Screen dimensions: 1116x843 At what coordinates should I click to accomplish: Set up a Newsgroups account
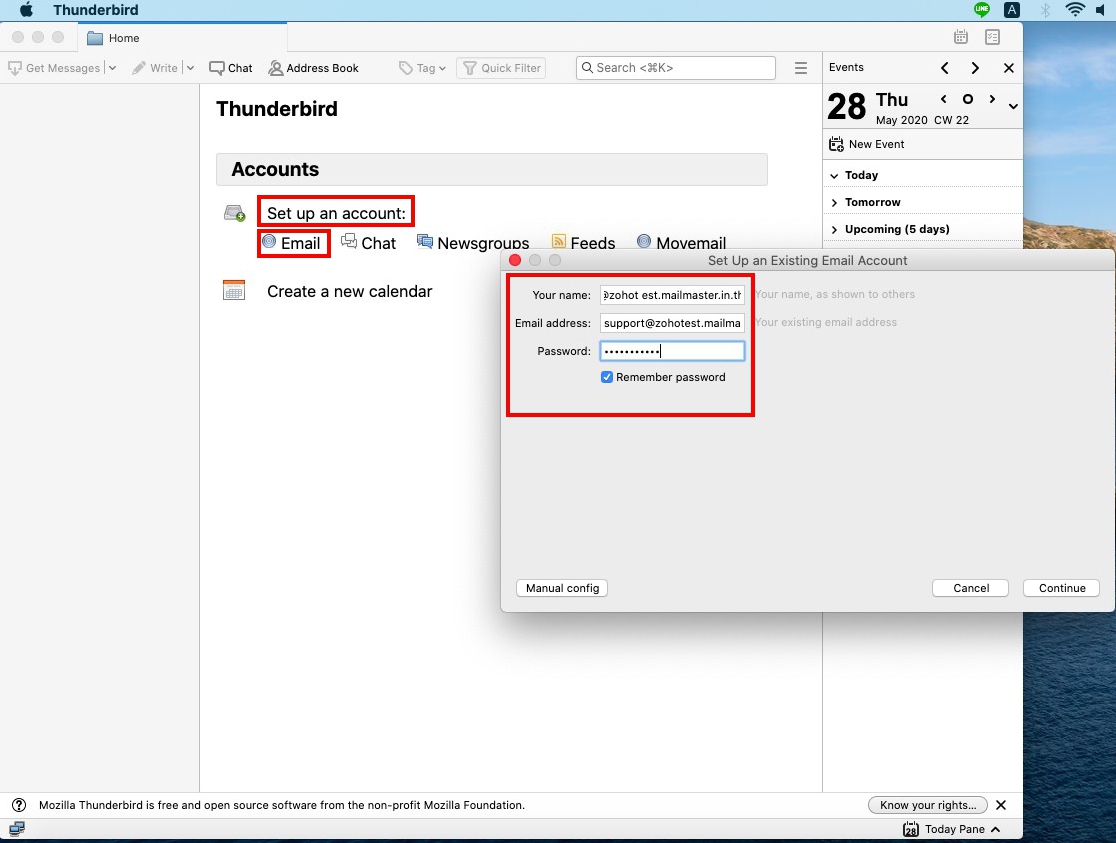[x=473, y=243]
